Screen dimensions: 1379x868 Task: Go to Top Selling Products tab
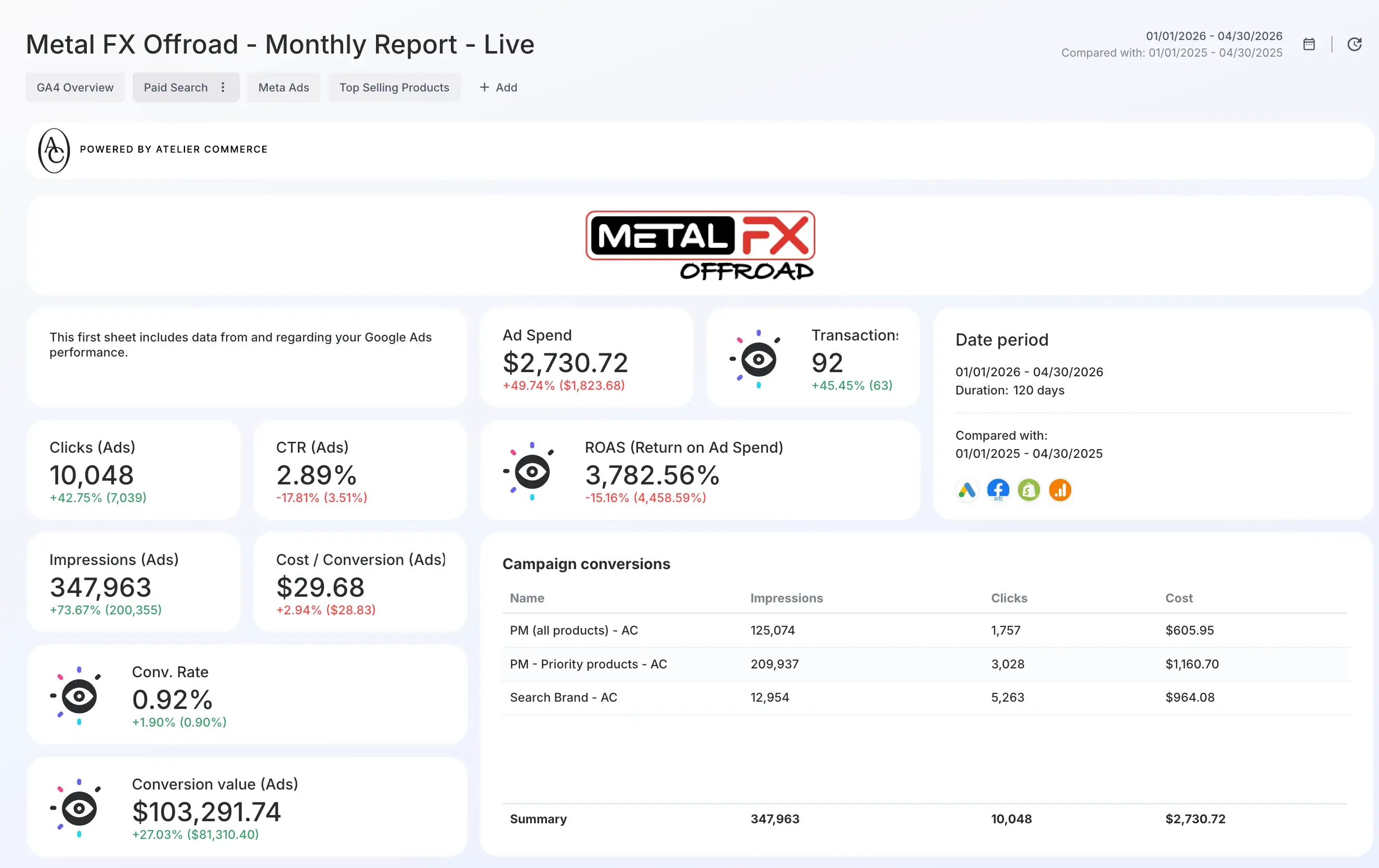coord(394,87)
